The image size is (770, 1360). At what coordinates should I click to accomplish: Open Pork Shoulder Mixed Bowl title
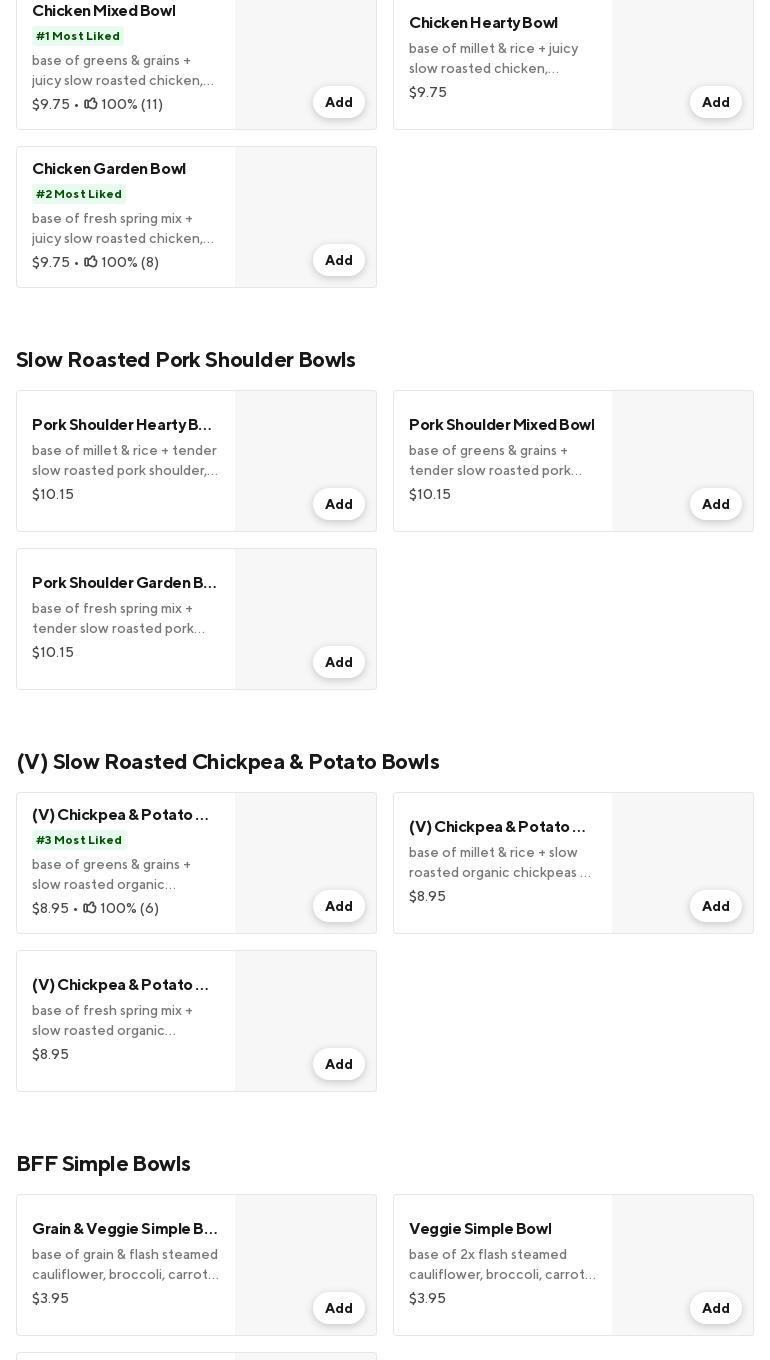pyautogui.click(x=501, y=425)
